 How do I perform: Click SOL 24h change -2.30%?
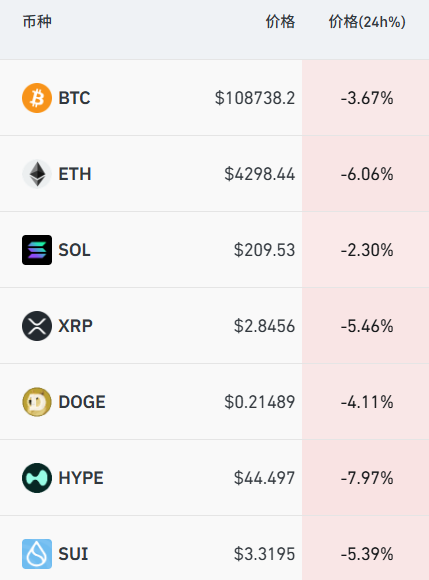[367, 250]
